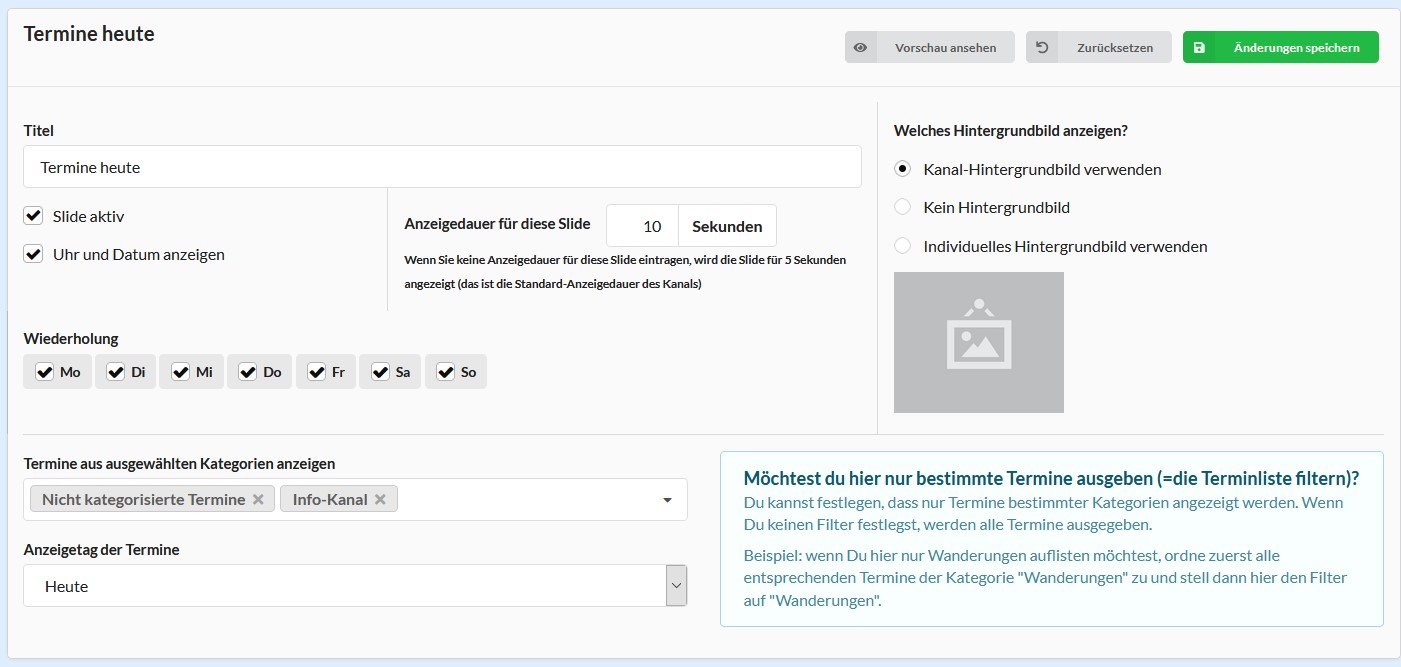The width and height of the screenshot is (1401, 667).
Task: Select 'Kein Hintergrundbild' radio option
Action: point(903,207)
